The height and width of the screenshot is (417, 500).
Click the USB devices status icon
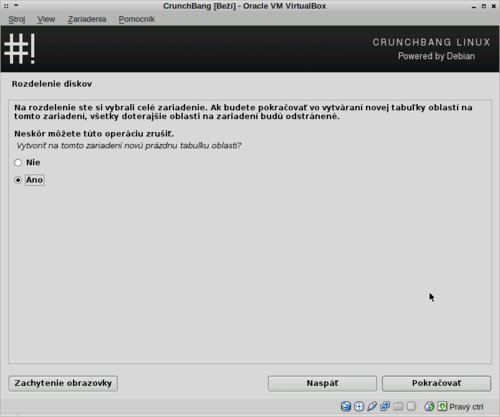(372, 406)
